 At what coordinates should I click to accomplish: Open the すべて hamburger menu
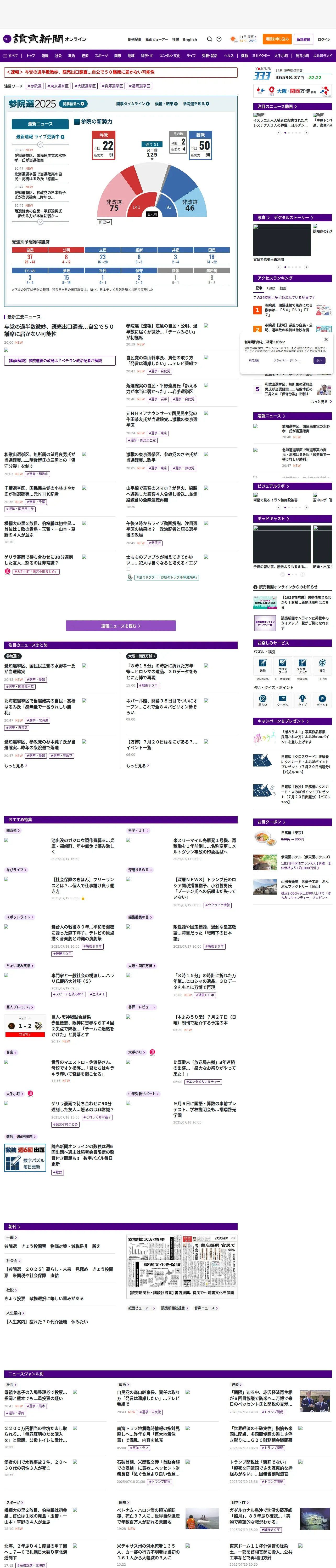[11, 55]
